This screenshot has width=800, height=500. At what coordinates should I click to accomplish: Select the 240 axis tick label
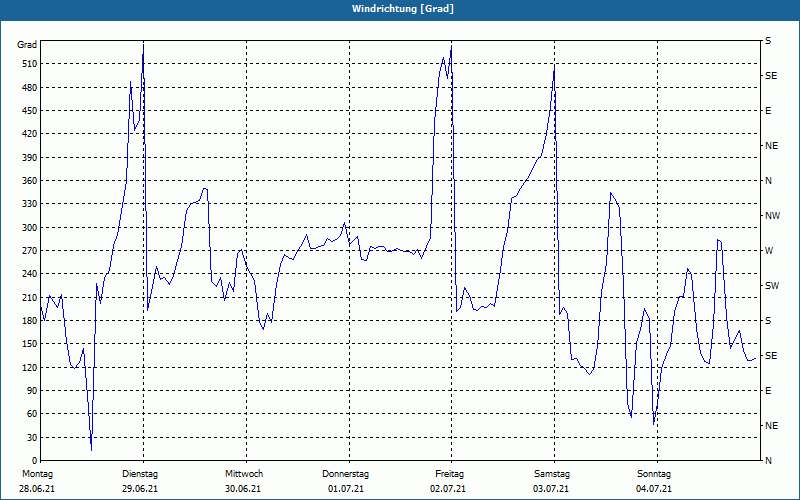[30, 273]
